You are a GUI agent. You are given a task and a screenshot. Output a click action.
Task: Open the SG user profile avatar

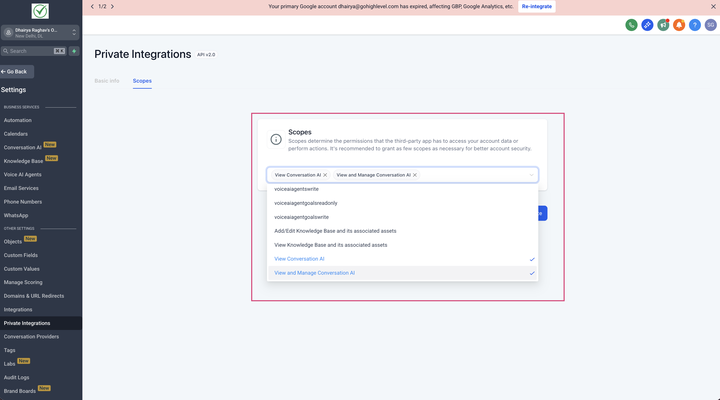pyautogui.click(x=710, y=24)
